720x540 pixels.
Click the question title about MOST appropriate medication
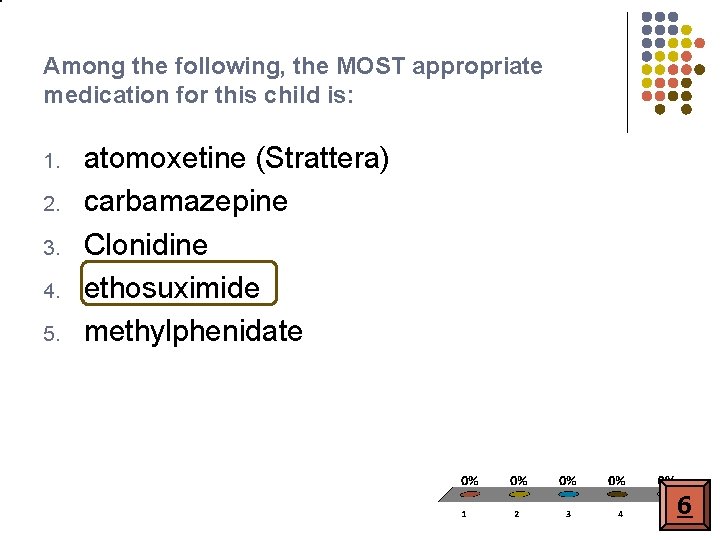tap(293, 80)
